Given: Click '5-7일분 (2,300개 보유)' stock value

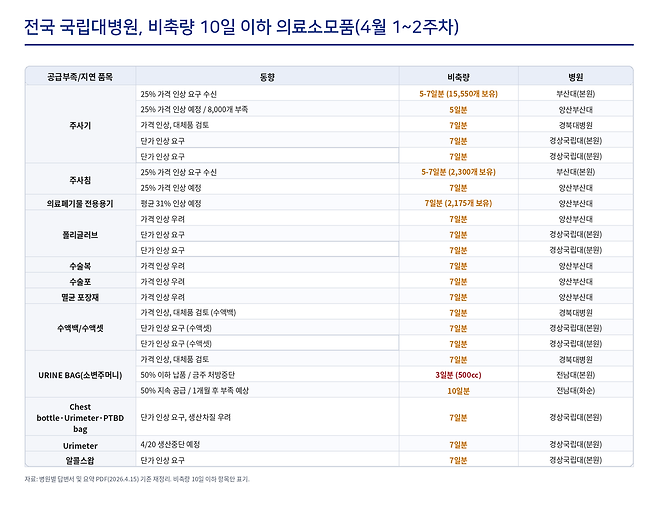Looking at the screenshot, I should (458, 172).
